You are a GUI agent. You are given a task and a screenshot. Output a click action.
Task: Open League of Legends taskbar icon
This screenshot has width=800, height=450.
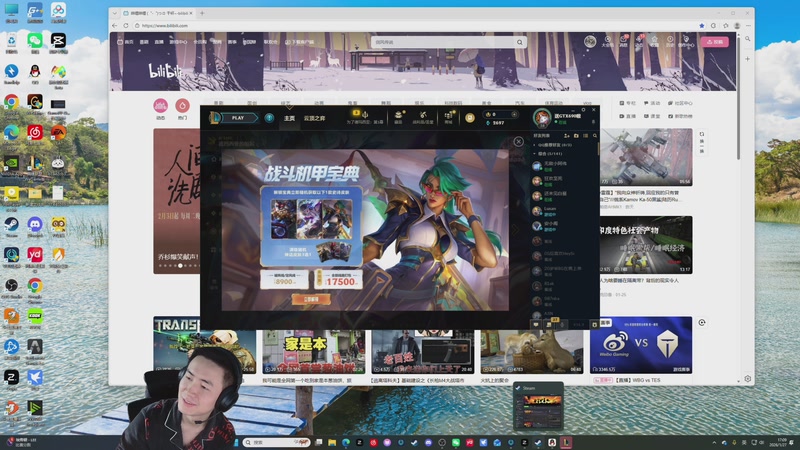566,442
